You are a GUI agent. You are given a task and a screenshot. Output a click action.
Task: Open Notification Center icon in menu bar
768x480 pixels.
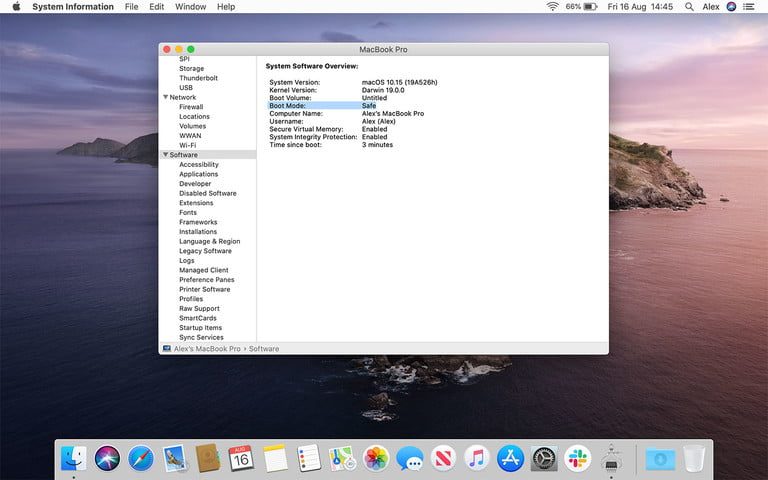pyautogui.click(x=748, y=7)
